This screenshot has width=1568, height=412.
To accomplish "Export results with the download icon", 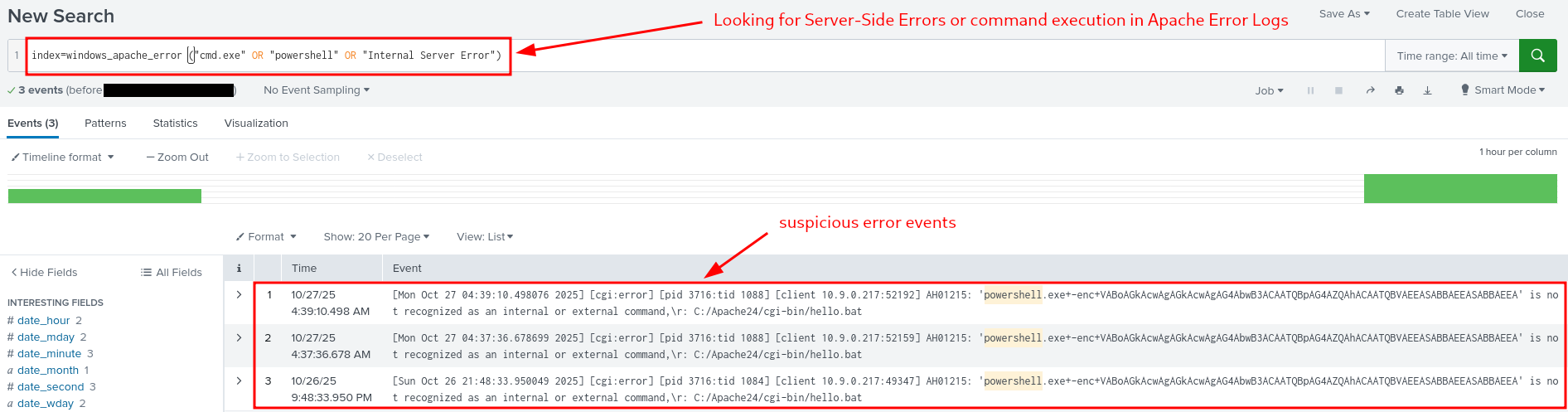I will pos(1427,90).
